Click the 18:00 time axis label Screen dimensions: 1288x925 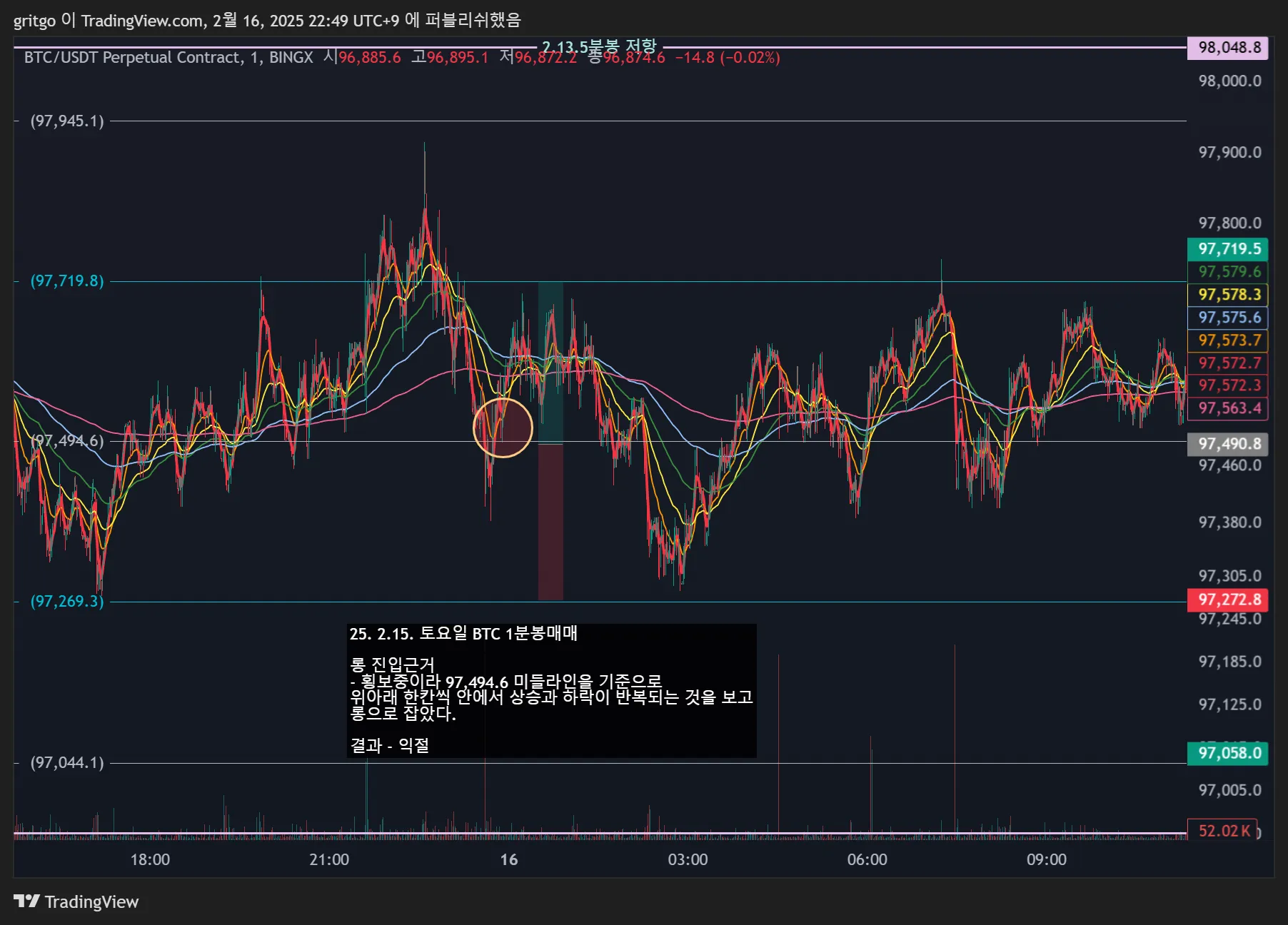(x=150, y=859)
